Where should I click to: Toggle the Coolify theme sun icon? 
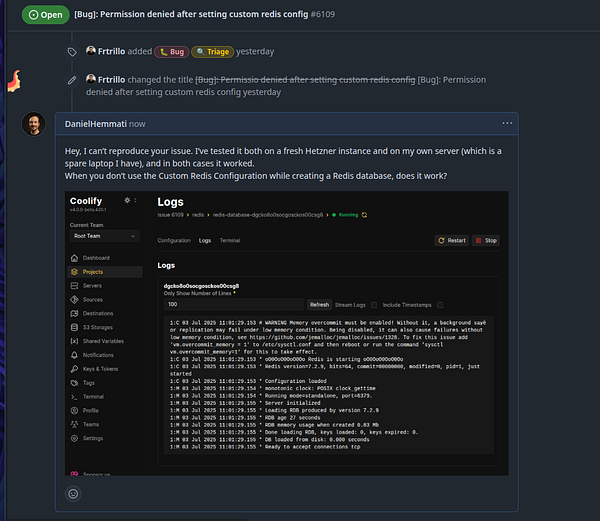[127, 200]
